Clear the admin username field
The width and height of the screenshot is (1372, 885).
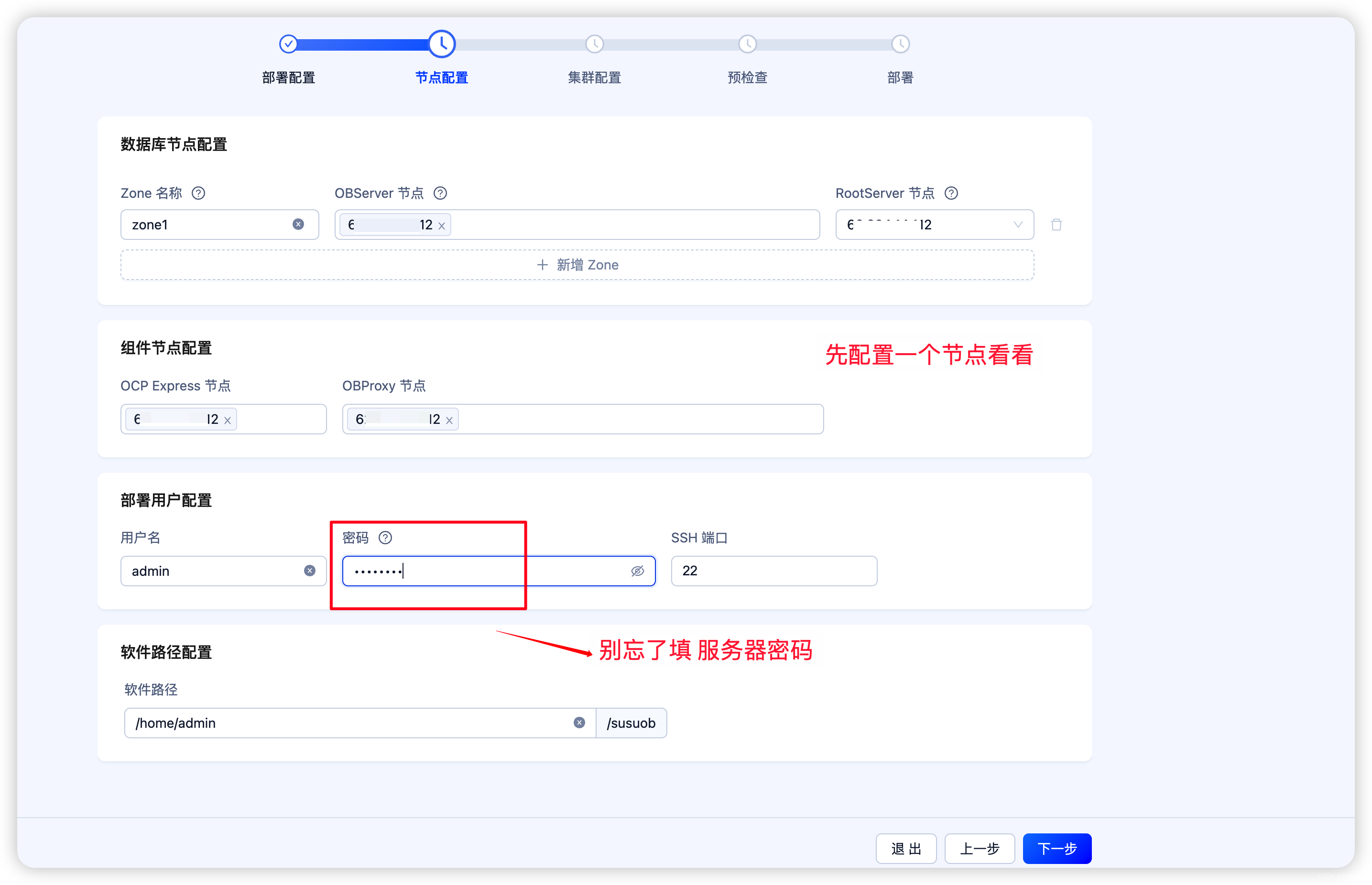pos(310,571)
